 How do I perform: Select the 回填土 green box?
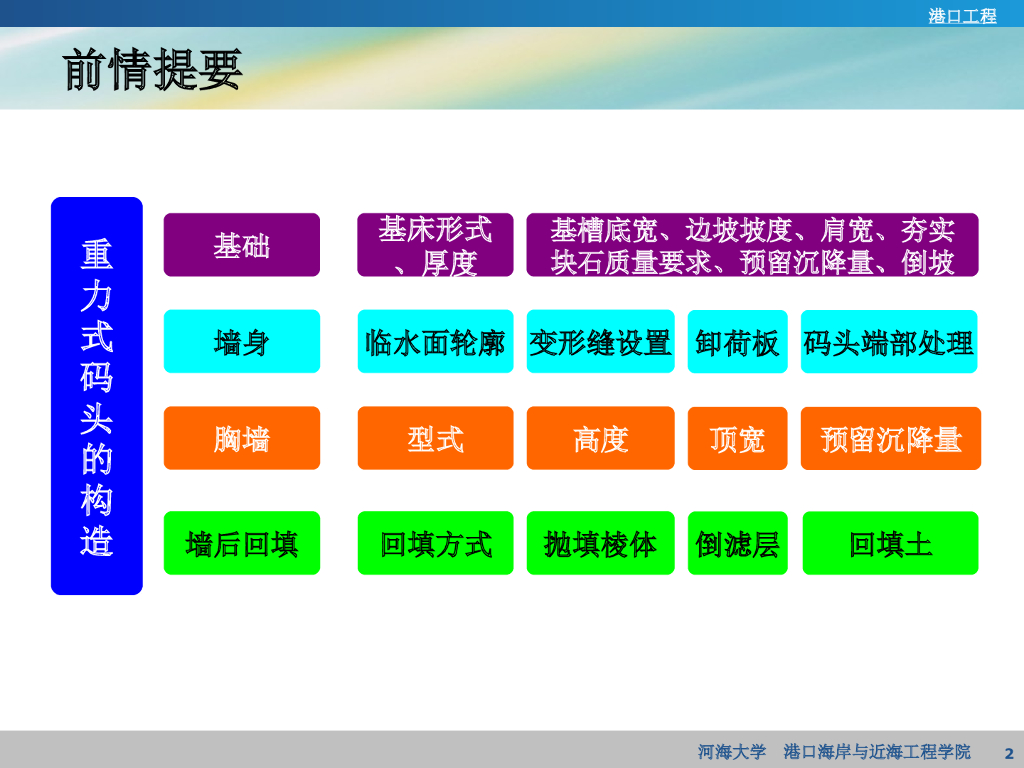(x=890, y=543)
